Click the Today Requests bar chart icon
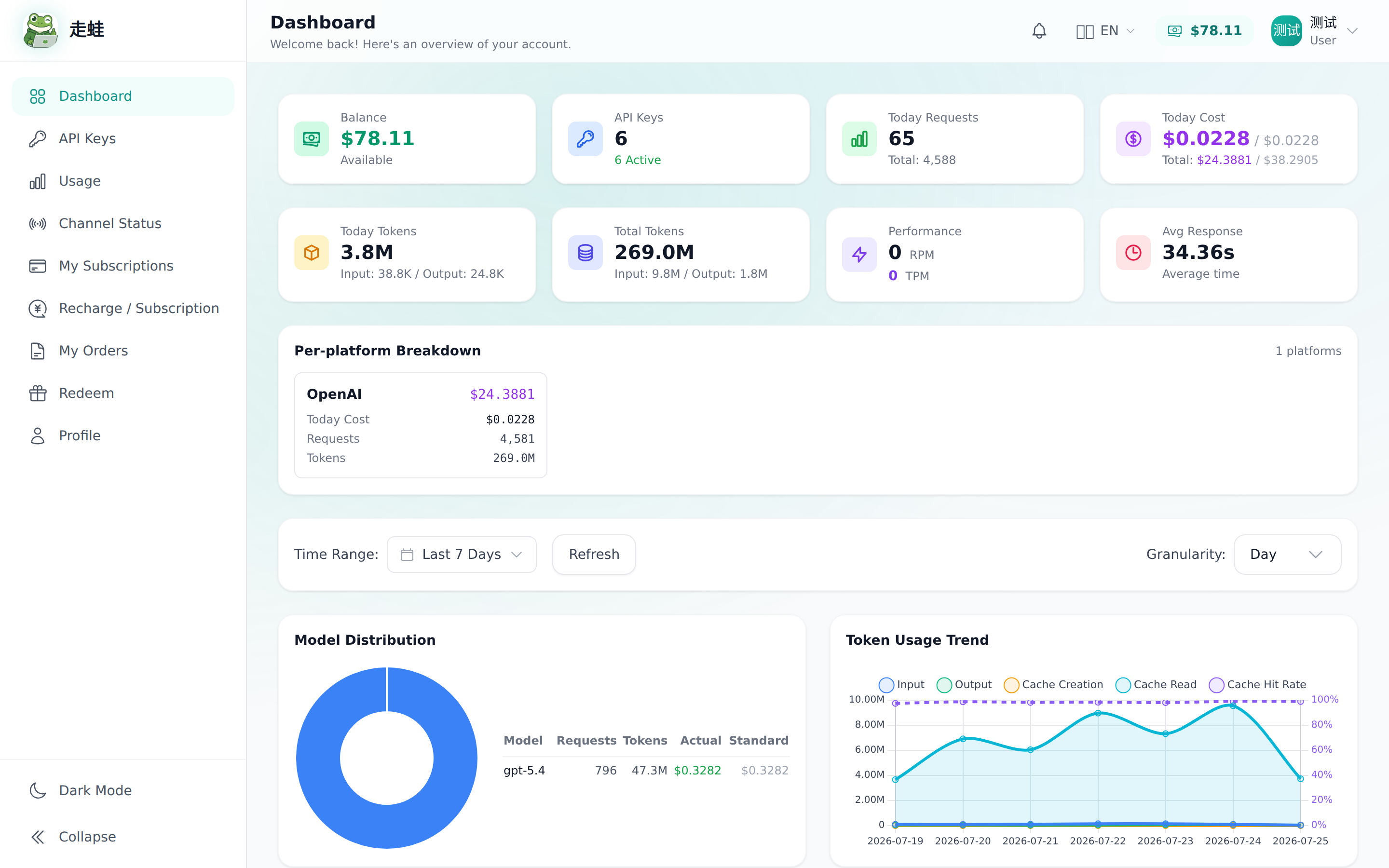The image size is (1389, 868). [859, 139]
